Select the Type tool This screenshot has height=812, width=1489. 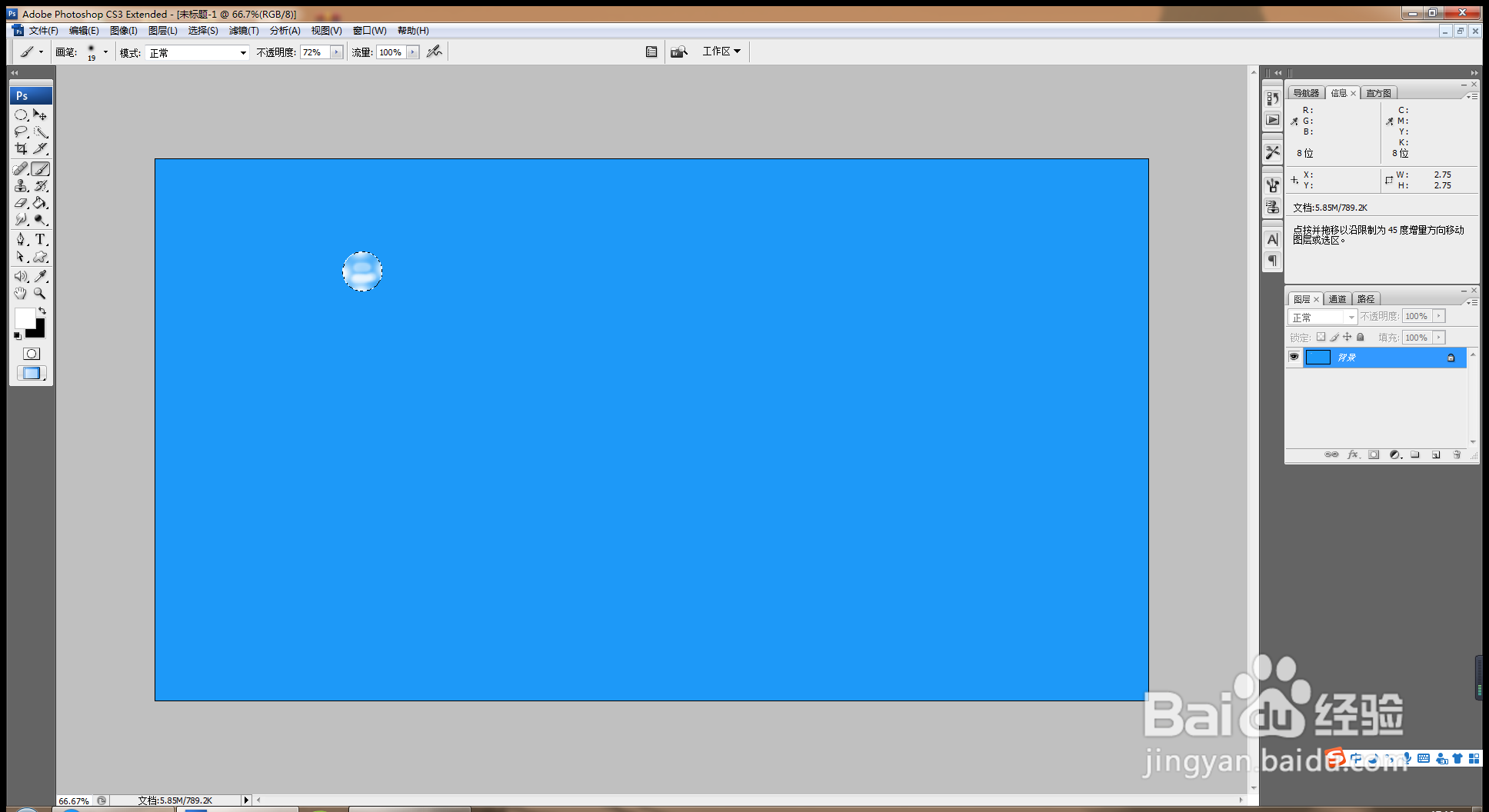click(x=41, y=240)
